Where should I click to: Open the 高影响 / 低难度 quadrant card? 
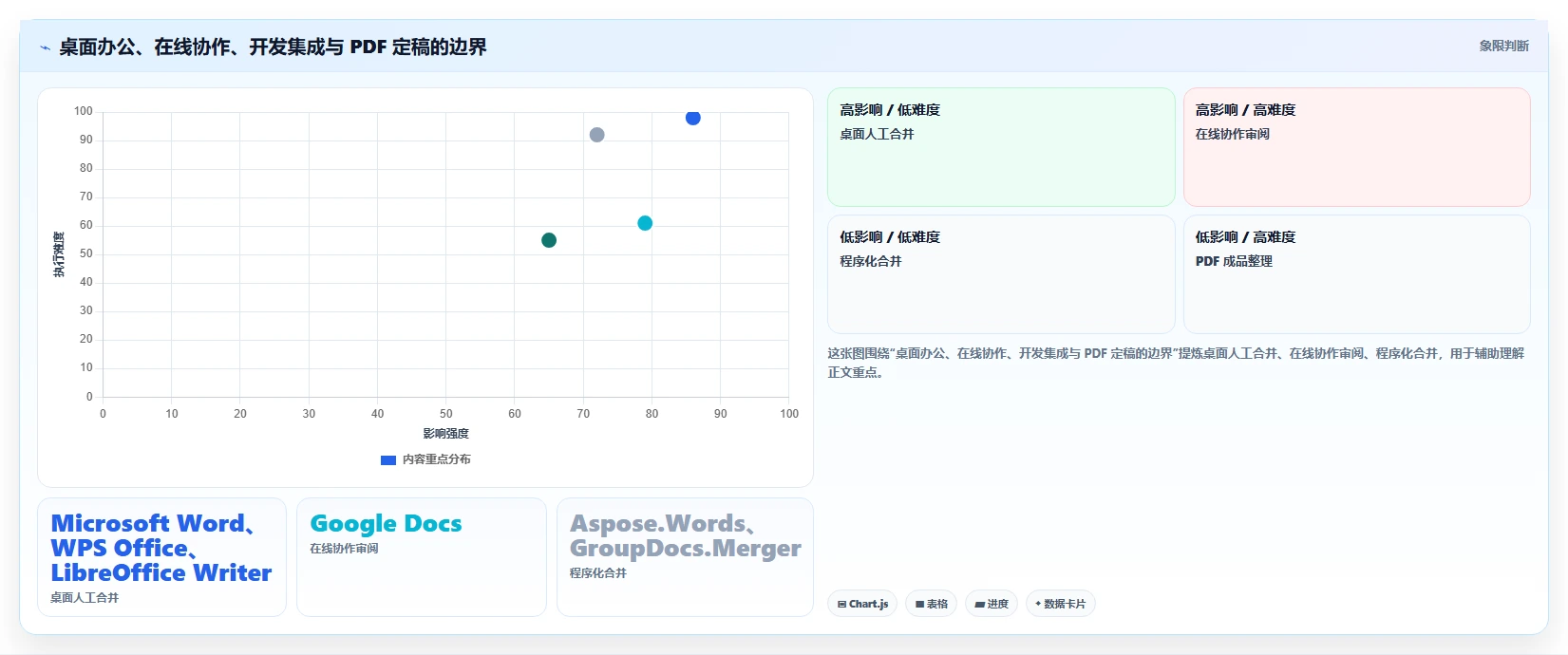[1001, 147]
